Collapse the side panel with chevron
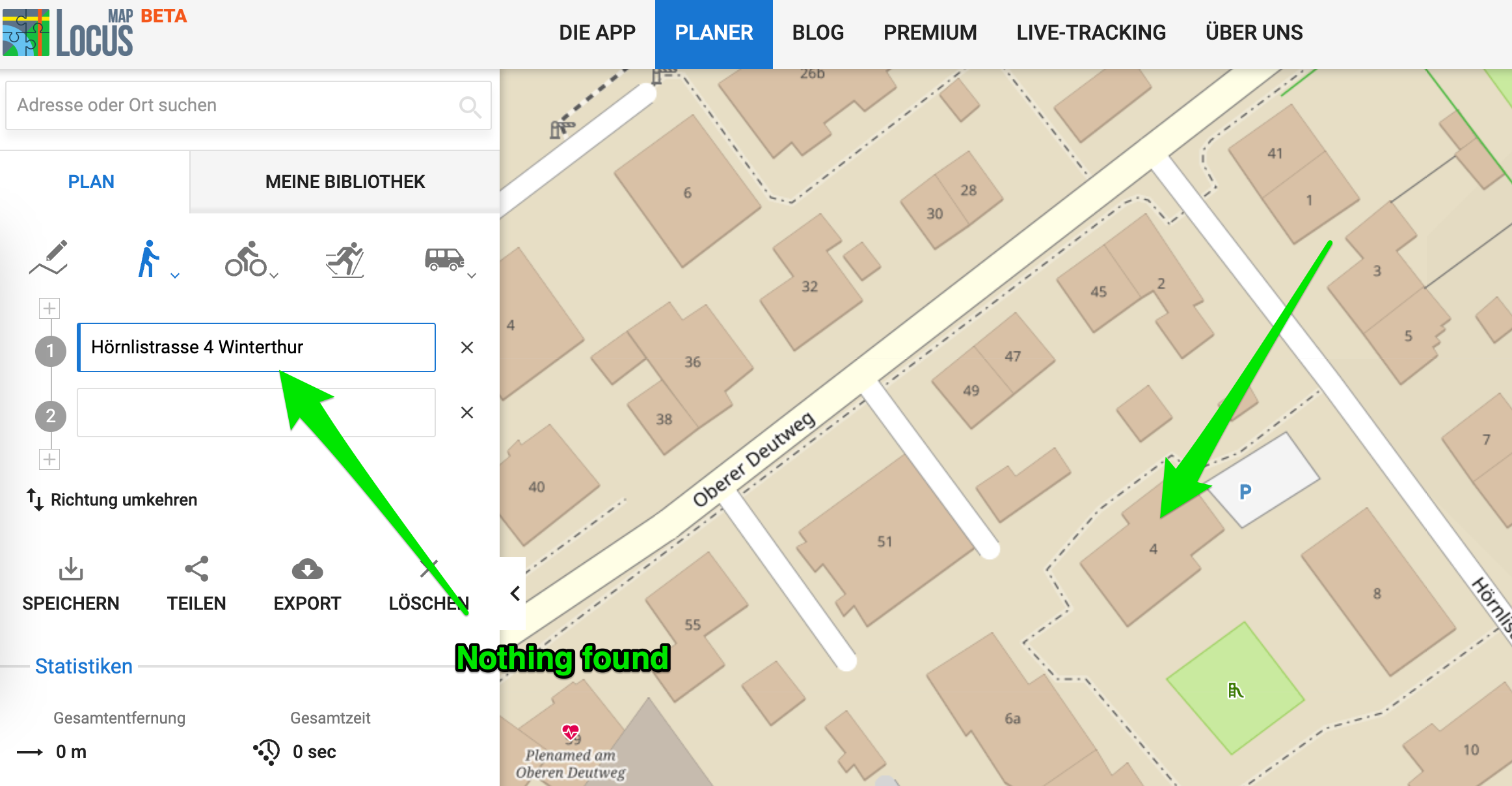This screenshot has width=1512, height=786. point(515,593)
